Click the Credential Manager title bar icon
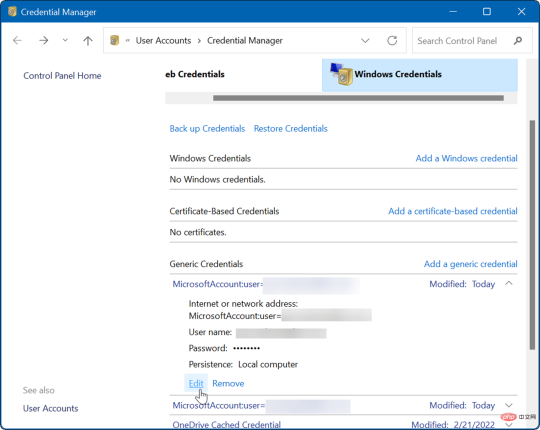This screenshot has height=430, width=540. tap(12, 12)
